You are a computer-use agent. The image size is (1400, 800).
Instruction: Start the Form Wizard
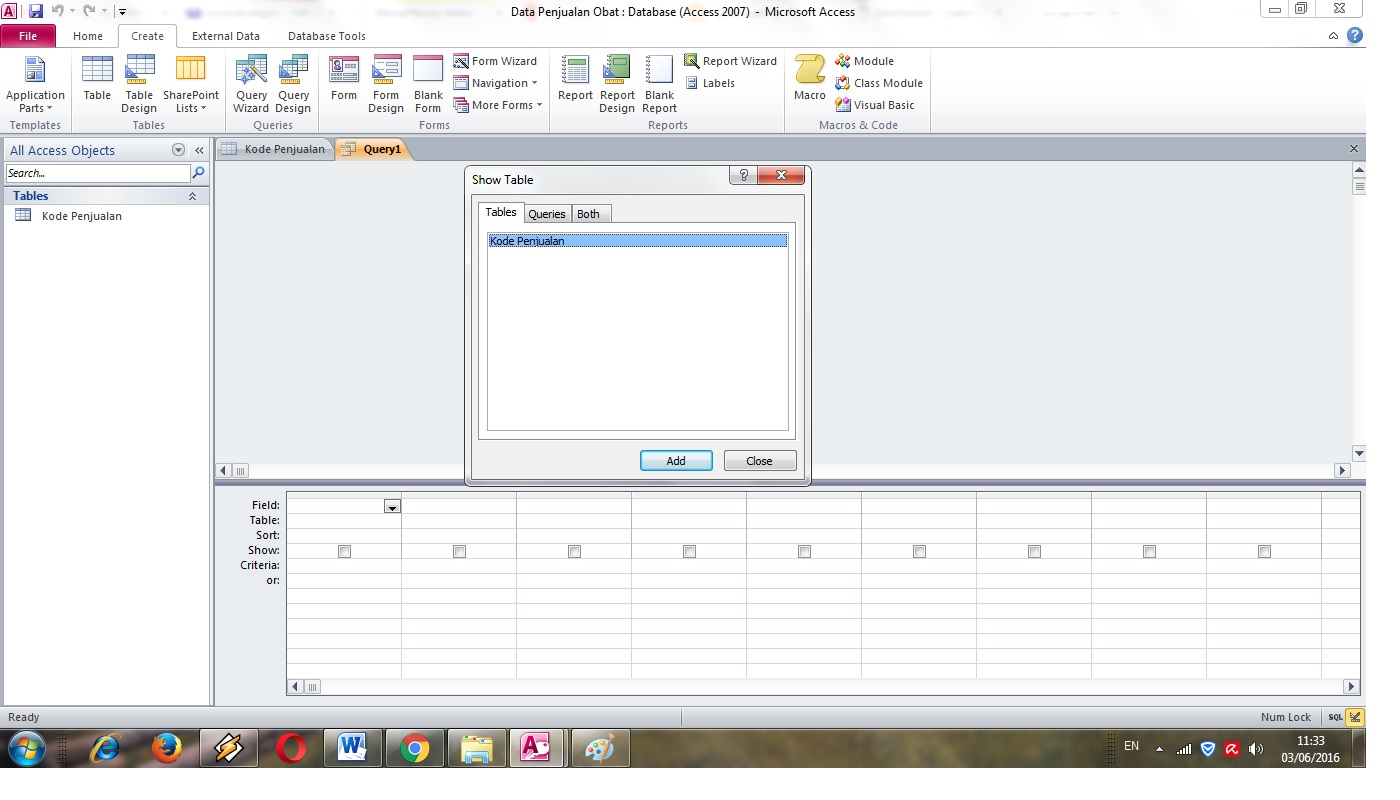pos(495,61)
